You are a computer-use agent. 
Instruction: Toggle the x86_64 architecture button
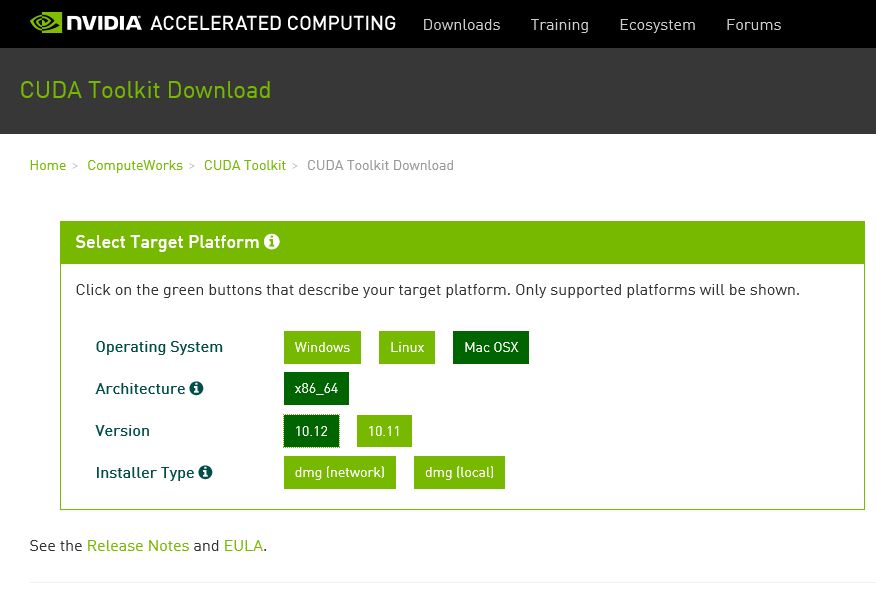316,388
